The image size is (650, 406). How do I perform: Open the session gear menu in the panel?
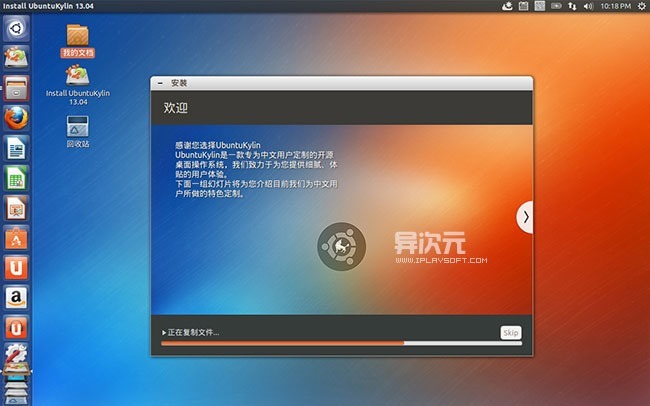coord(641,6)
